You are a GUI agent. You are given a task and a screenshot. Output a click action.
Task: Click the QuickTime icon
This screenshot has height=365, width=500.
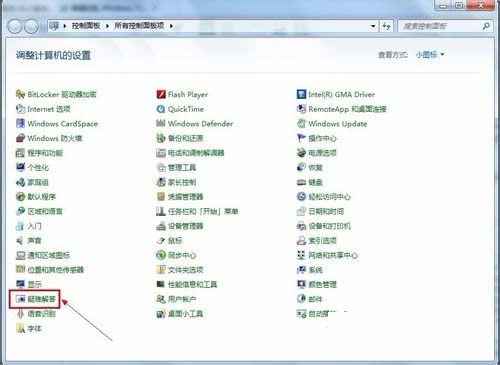click(x=161, y=109)
